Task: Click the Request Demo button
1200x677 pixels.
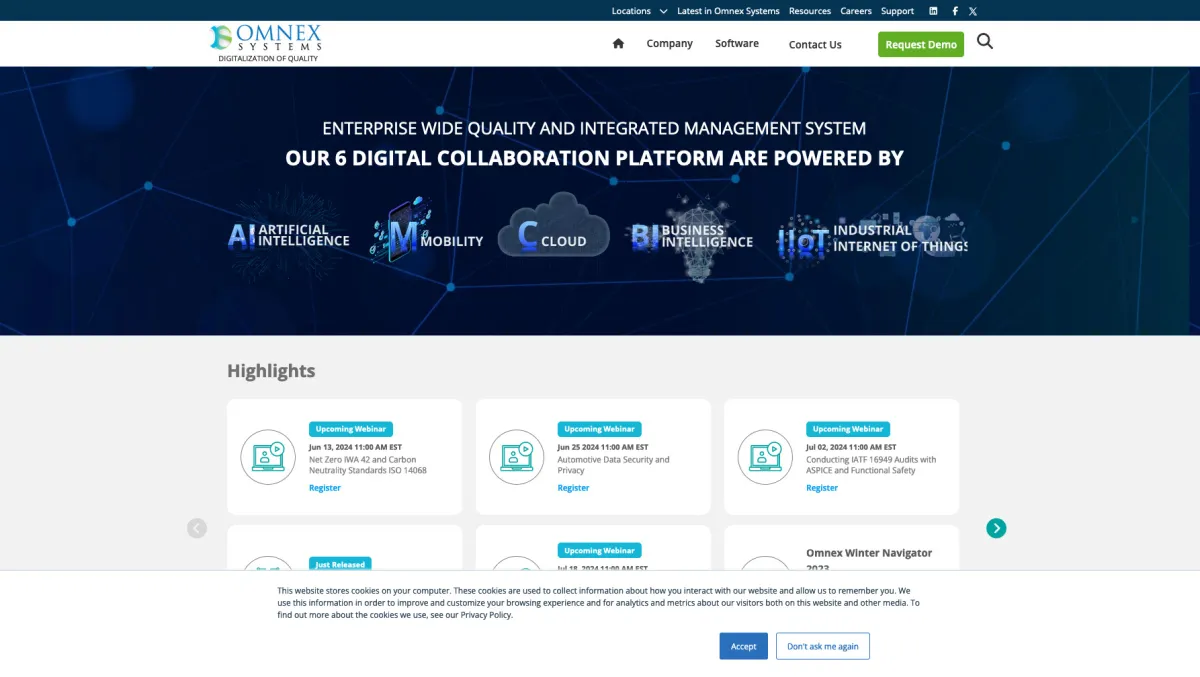Action: [921, 44]
